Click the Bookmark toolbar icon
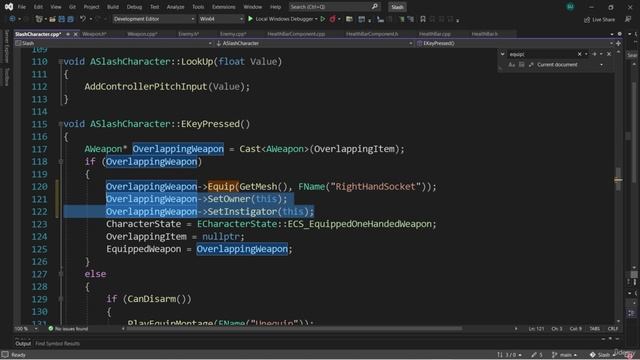 click(x=423, y=19)
